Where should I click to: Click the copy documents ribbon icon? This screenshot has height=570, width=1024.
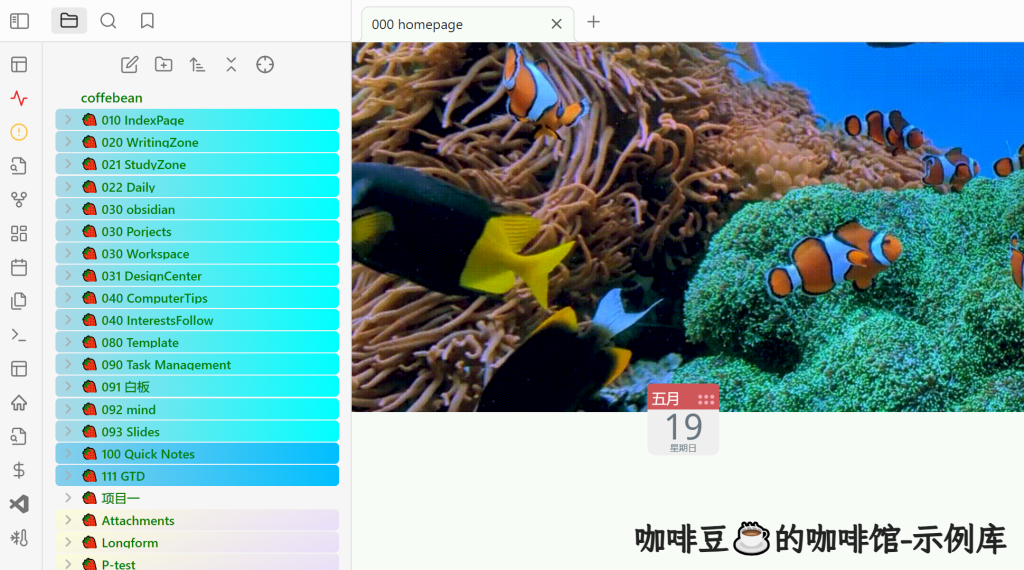click(x=19, y=301)
